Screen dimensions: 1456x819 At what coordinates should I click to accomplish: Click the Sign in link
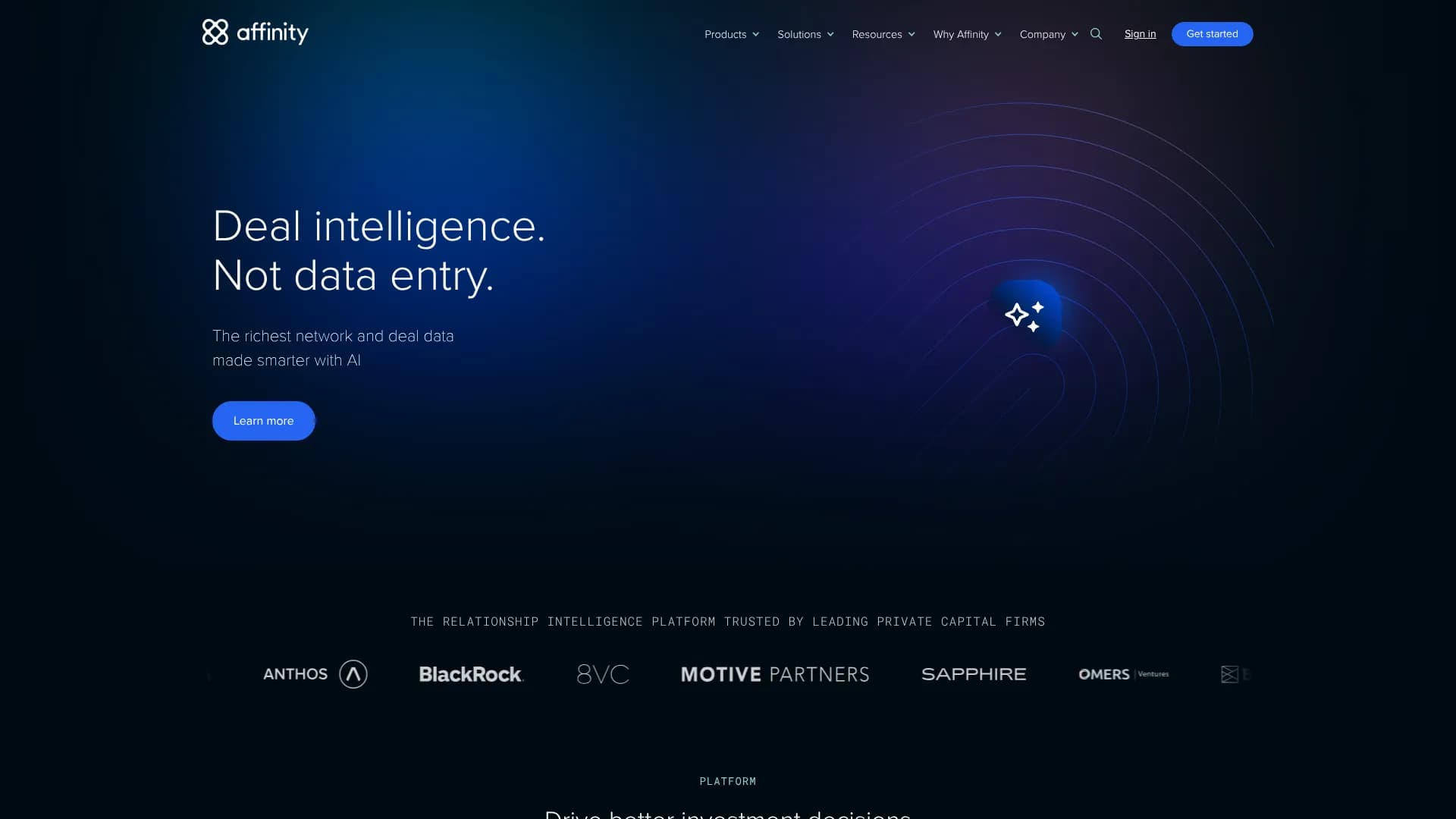click(x=1140, y=34)
